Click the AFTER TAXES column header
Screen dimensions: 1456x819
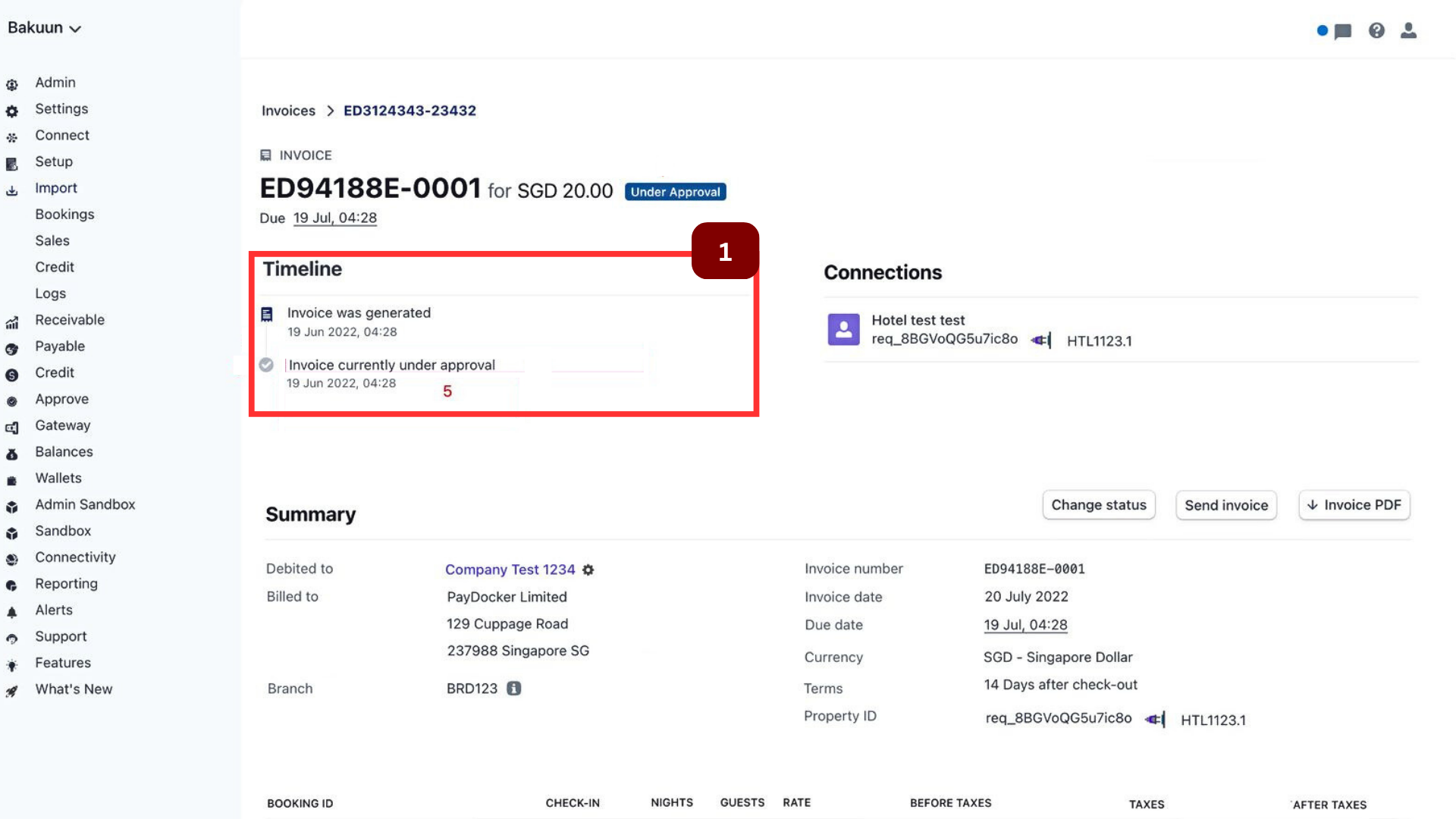pyautogui.click(x=1329, y=805)
